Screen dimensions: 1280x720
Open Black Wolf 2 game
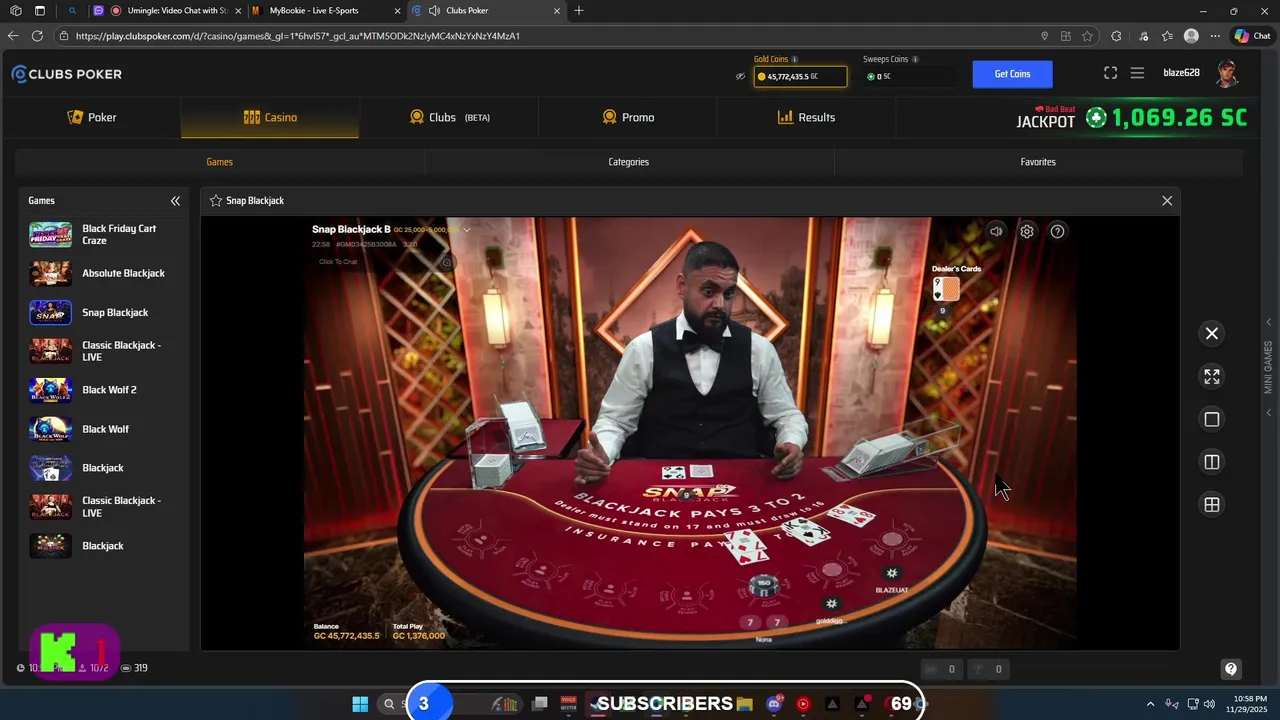tap(104, 390)
